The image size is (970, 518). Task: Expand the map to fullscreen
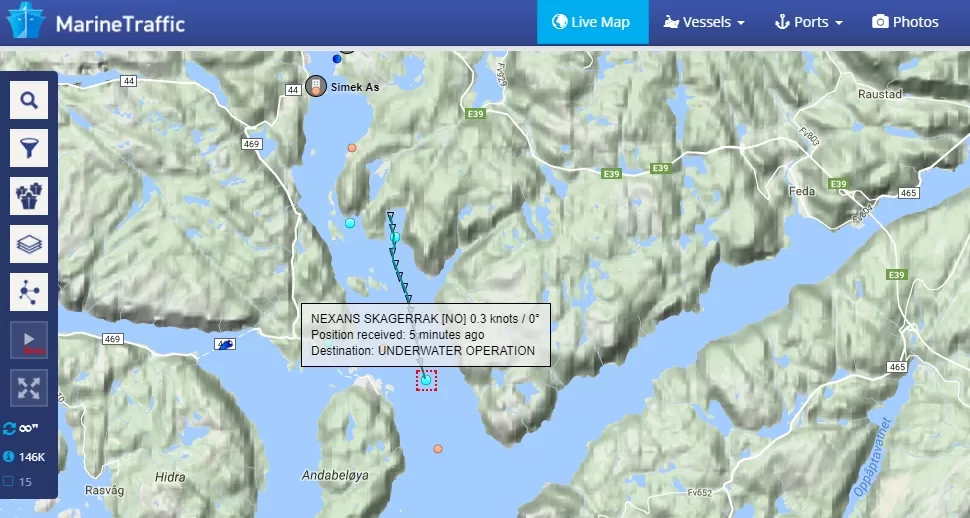pyautogui.click(x=29, y=388)
